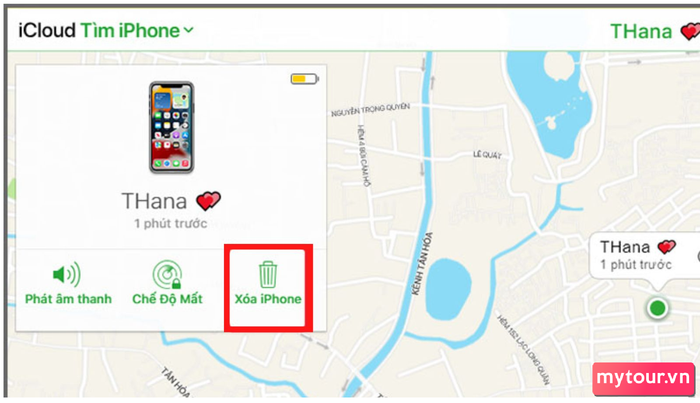
Task: Click the THana device name in panel
Action: pos(154,201)
